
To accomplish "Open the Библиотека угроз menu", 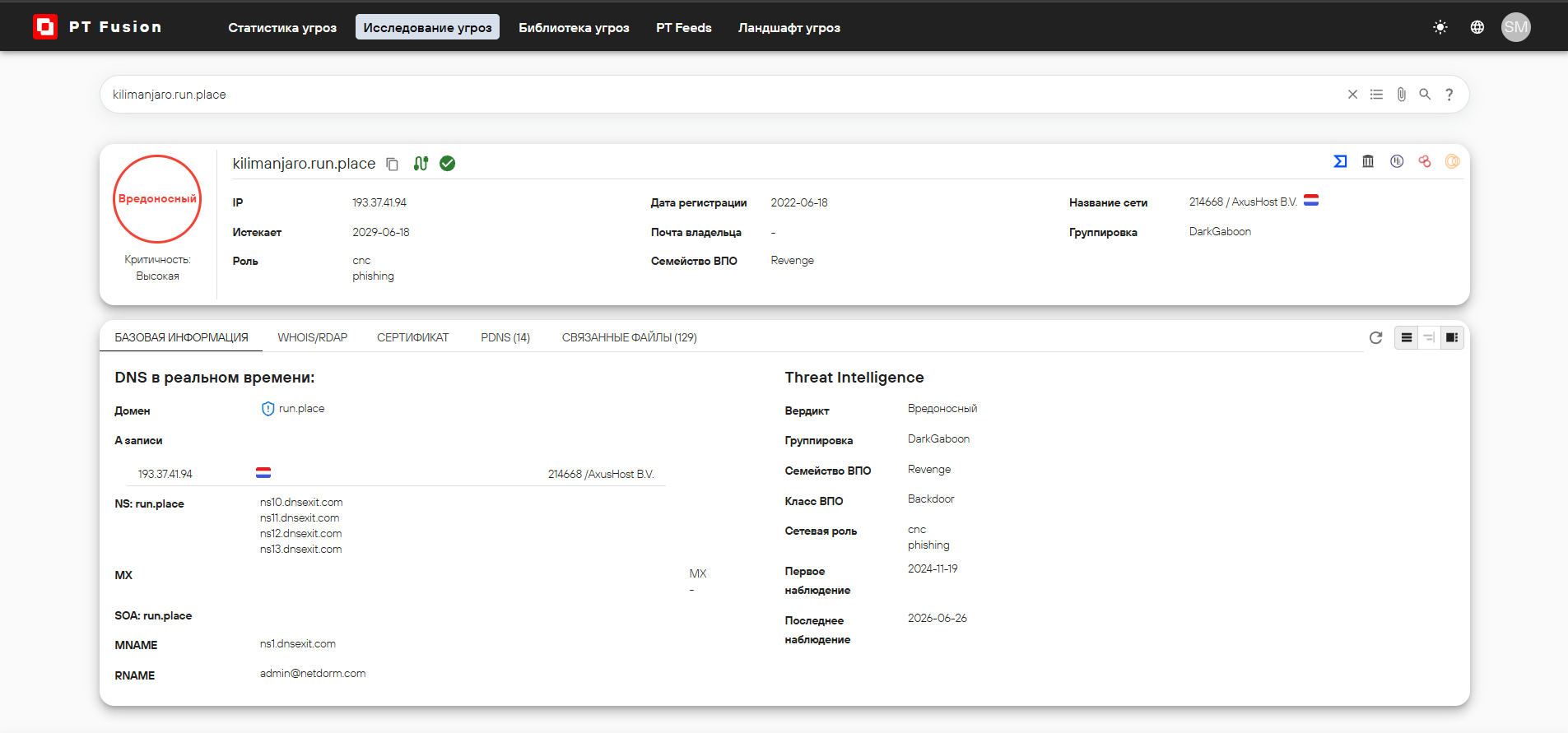I will [574, 27].
